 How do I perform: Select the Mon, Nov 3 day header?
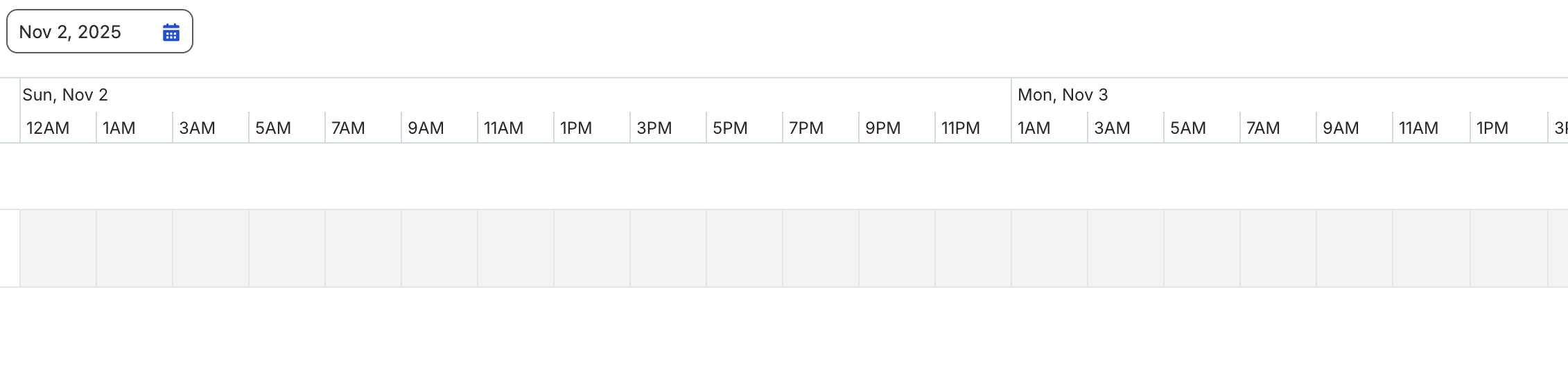pos(1063,95)
